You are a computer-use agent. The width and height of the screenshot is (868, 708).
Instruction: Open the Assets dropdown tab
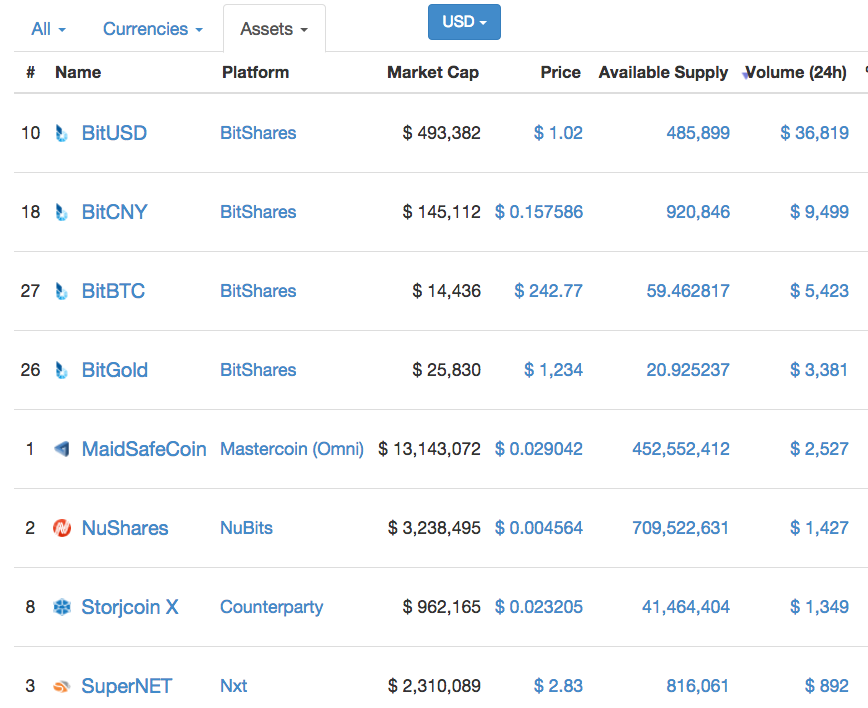274,29
